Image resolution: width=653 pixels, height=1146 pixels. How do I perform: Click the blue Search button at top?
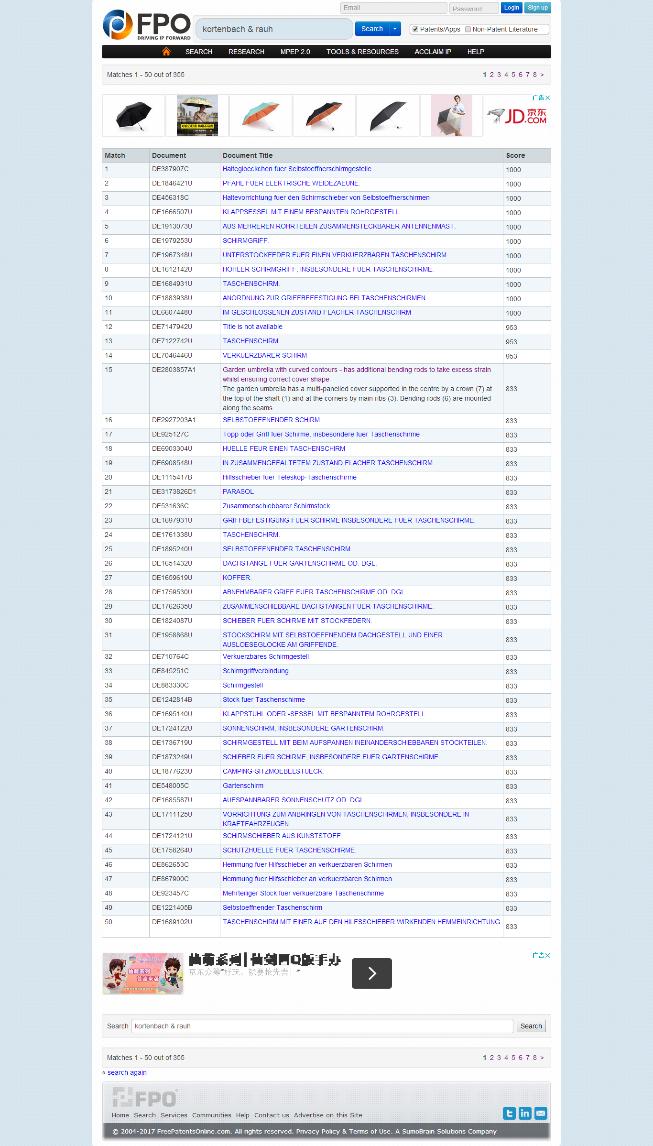(372, 29)
